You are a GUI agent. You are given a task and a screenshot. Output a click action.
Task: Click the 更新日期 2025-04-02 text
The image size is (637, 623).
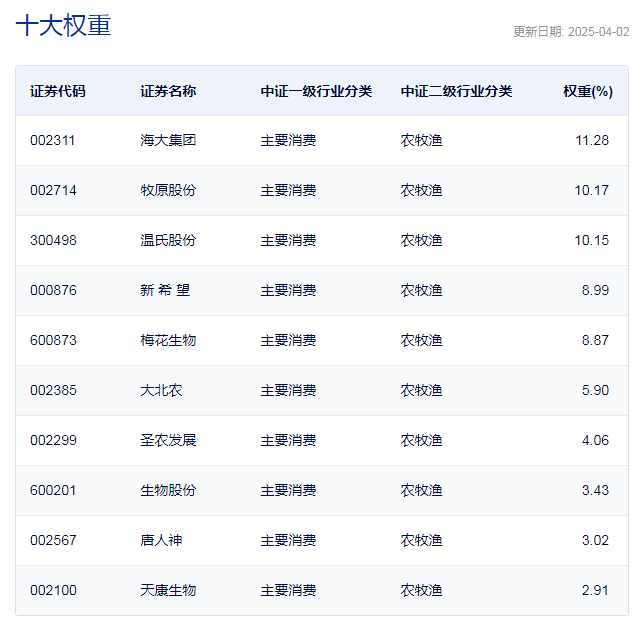click(x=571, y=31)
